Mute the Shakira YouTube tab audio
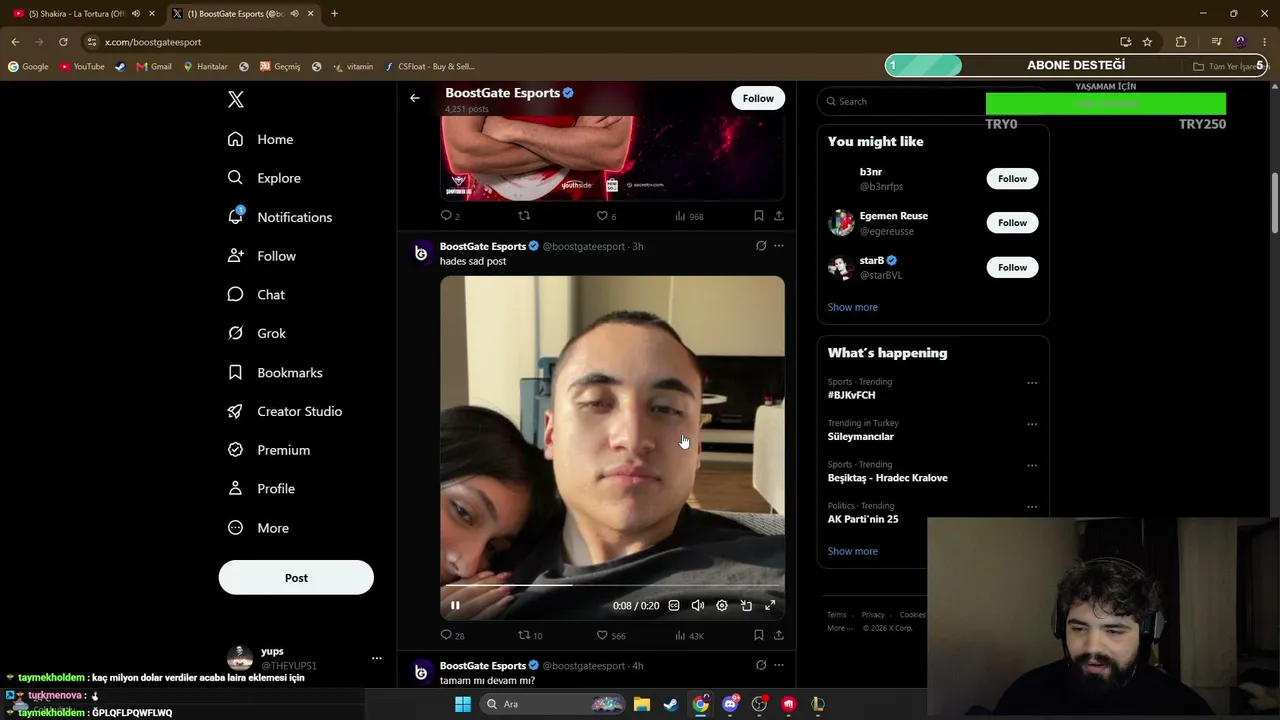The image size is (1280, 720). point(136,14)
